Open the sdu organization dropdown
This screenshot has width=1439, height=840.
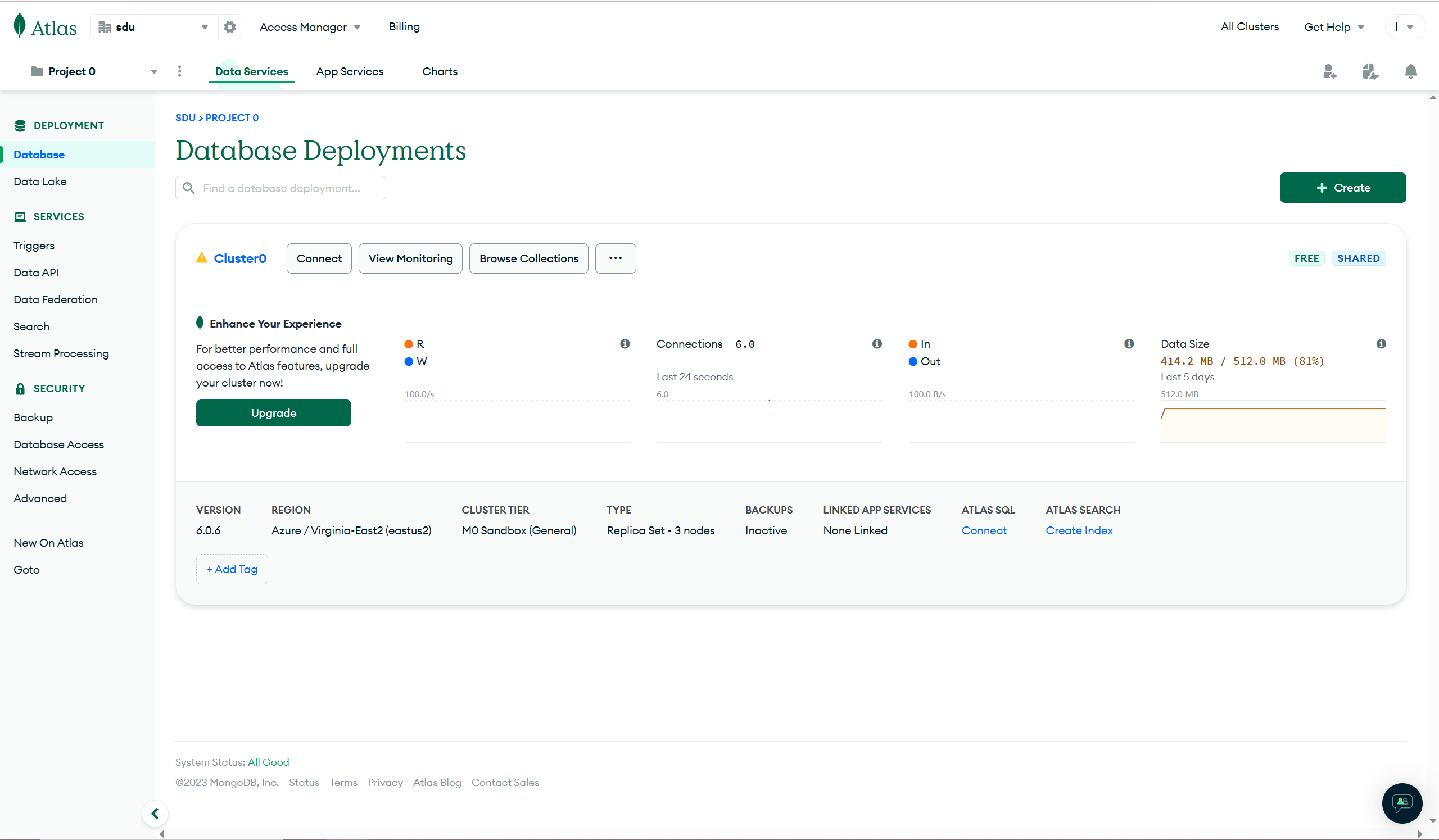click(154, 27)
